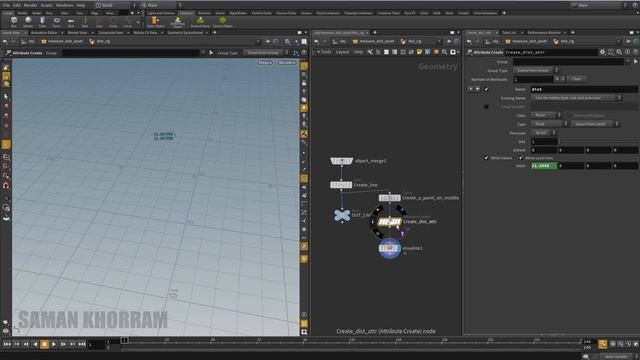This screenshot has height=360, width=640.
Task: Click the group selection arrow icon in parameters
Action: (x=636, y=62)
